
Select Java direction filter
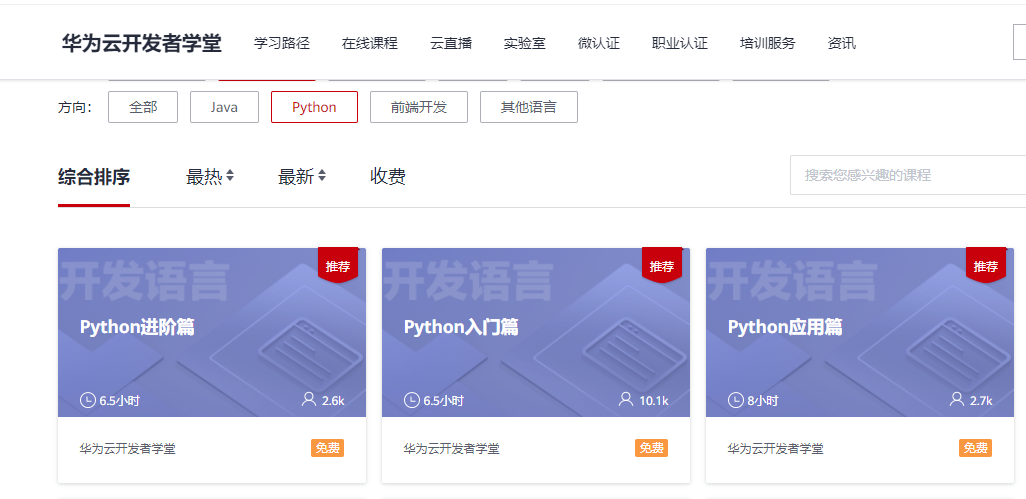(224, 107)
